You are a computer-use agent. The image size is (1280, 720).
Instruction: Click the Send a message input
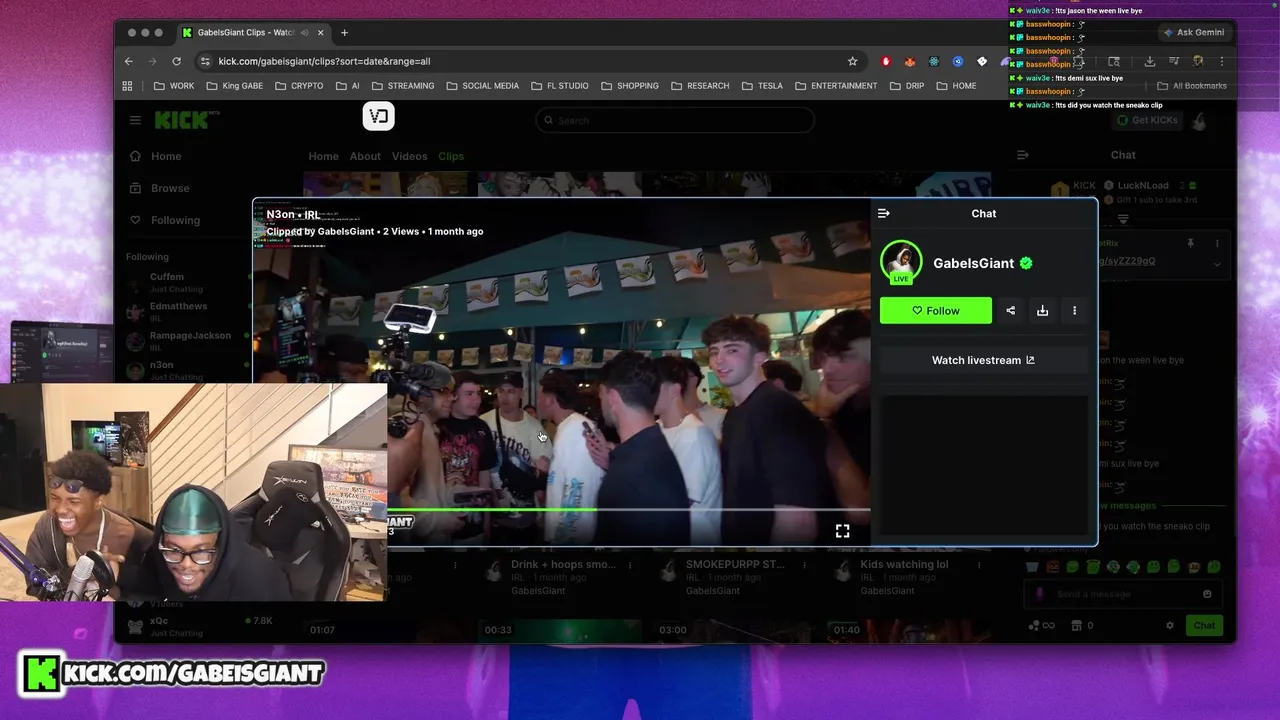tap(1122, 594)
